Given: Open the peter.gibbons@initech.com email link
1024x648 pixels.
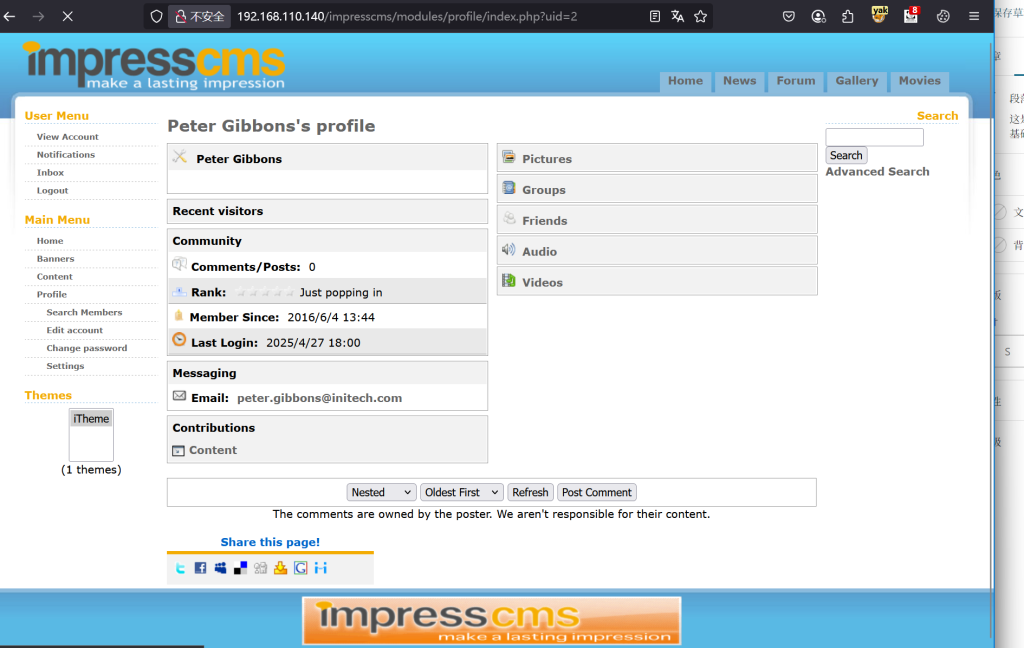Looking at the screenshot, I should tap(319, 398).
